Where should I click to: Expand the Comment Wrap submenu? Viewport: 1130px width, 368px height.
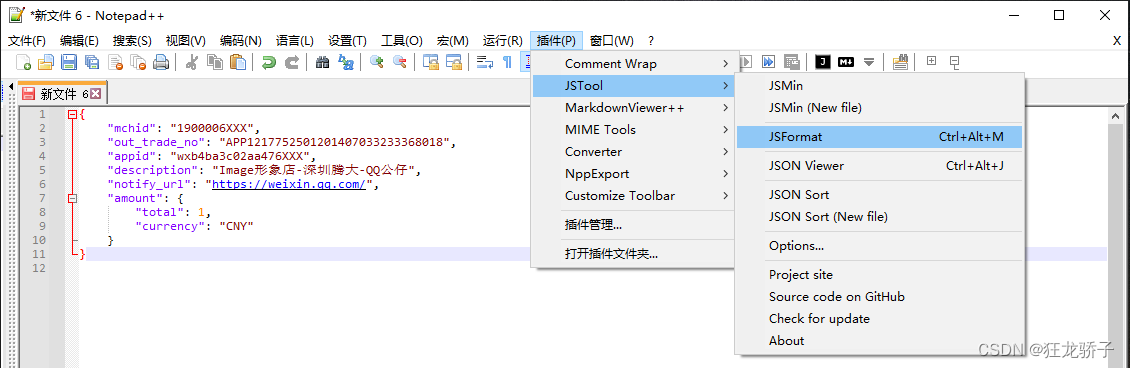[x=633, y=63]
